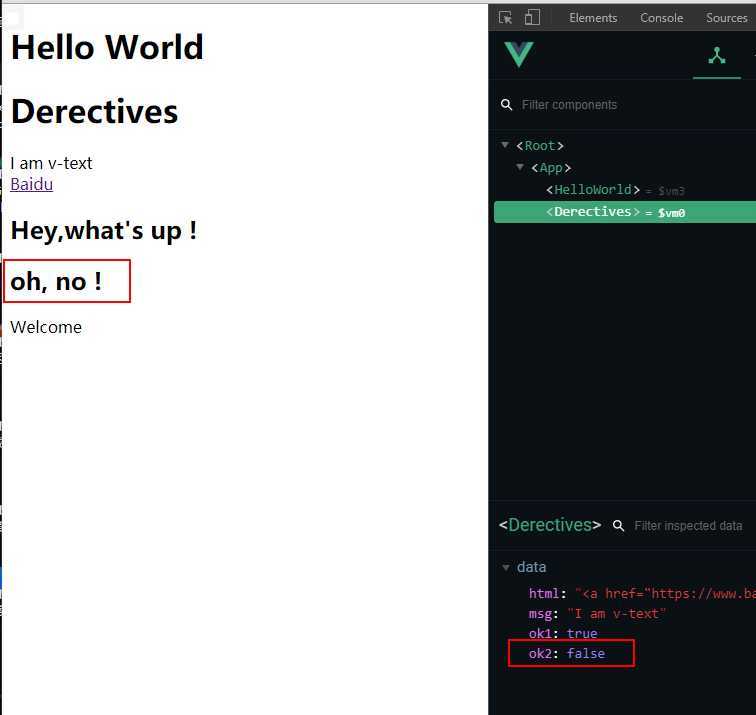
Task: Click the Vue logo in devtools
Action: (x=519, y=54)
